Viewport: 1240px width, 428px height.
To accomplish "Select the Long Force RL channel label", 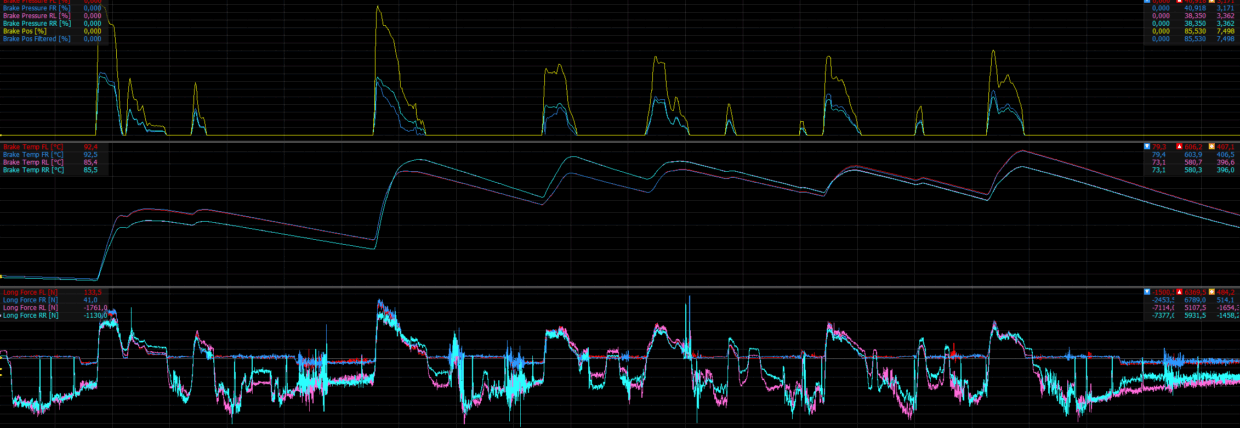I will pos(30,308).
